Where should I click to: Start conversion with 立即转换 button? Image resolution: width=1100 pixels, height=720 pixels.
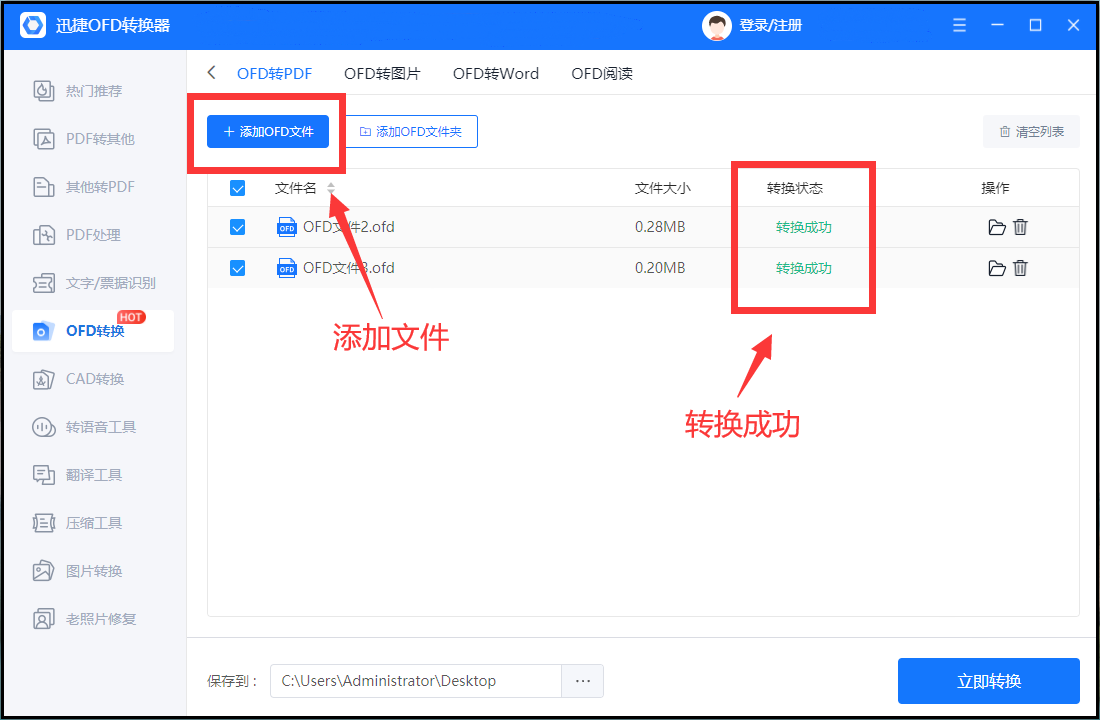tap(988, 681)
